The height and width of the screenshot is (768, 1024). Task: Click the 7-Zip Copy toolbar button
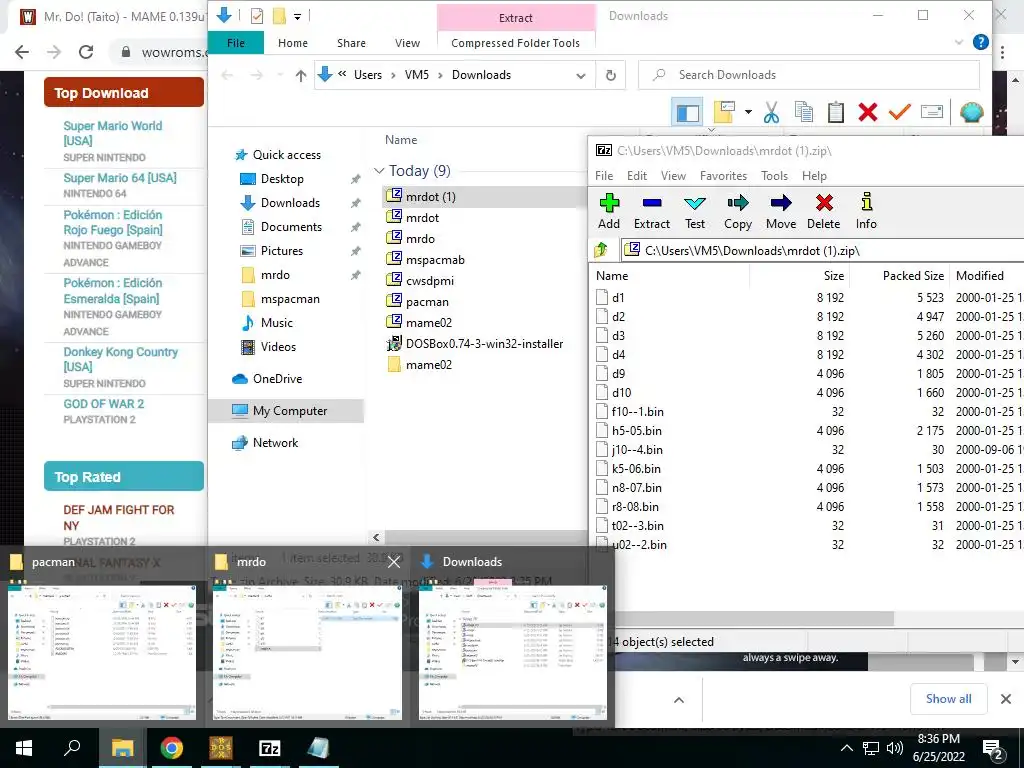(738, 211)
